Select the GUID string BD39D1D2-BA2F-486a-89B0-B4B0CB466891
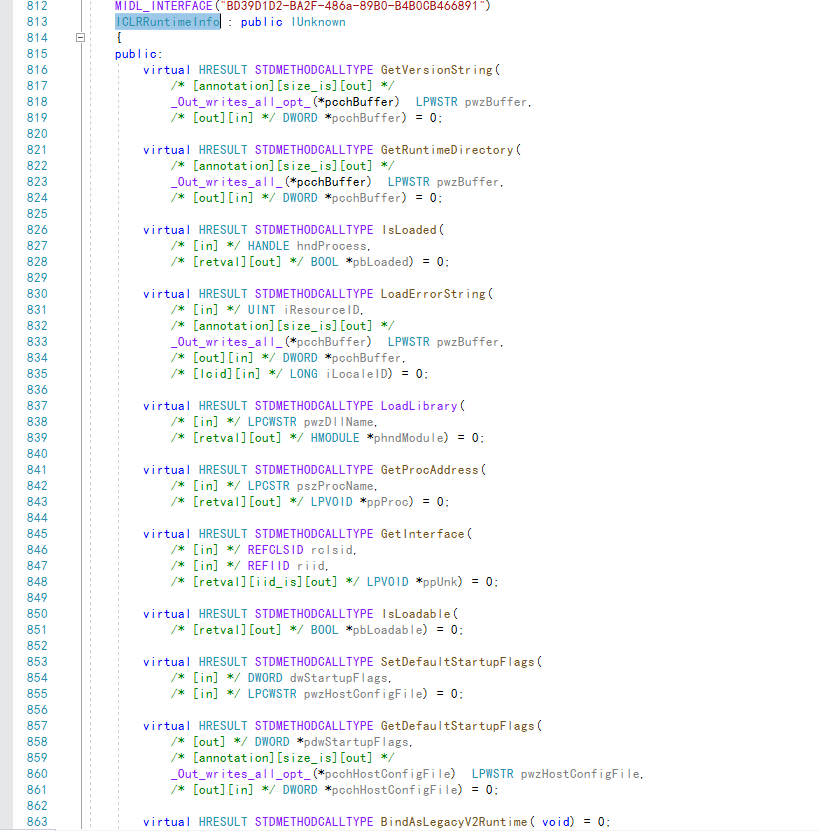 [x=352, y=6]
